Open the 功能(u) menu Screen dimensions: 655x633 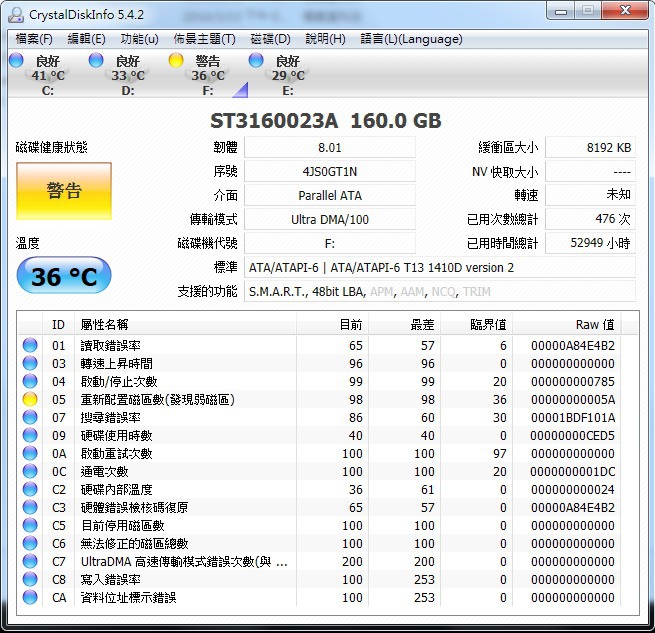(140, 39)
